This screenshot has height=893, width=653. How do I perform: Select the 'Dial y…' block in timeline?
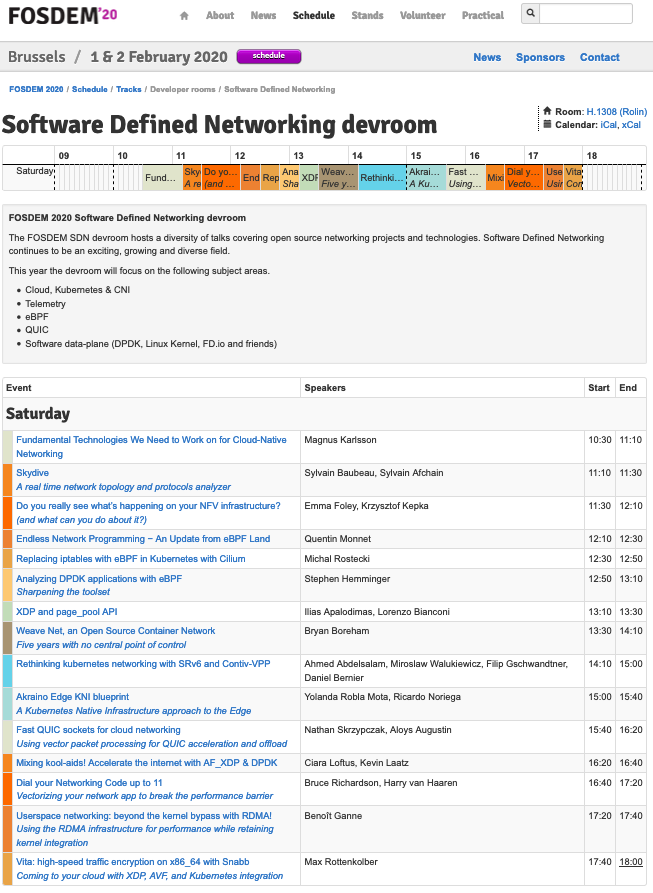click(524, 178)
